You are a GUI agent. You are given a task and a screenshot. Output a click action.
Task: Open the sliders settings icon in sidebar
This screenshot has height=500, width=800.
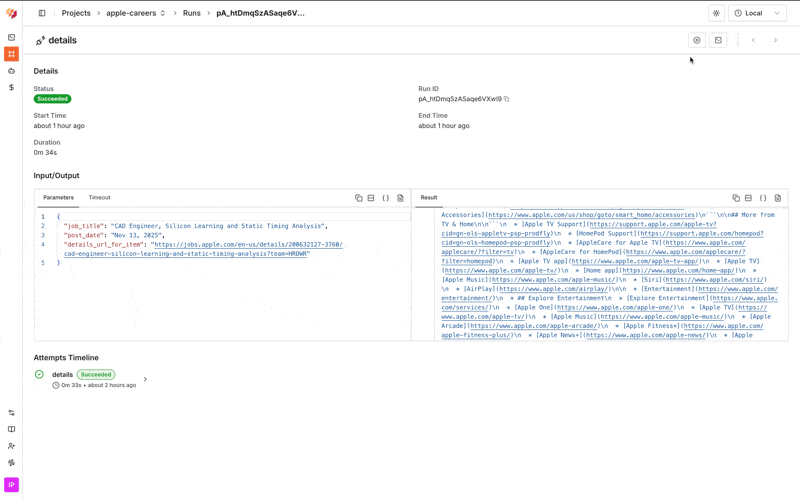[11, 413]
